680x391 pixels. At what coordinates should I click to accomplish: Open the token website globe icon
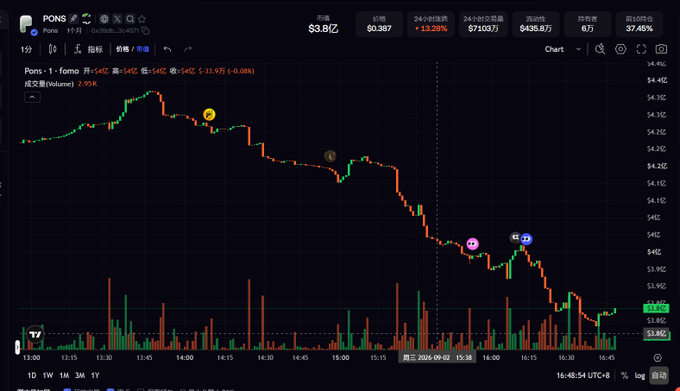(x=104, y=19)
